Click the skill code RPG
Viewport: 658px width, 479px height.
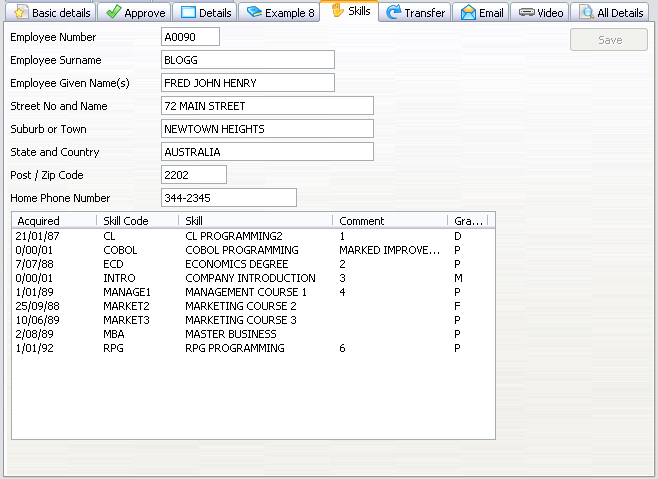point(113,348)
